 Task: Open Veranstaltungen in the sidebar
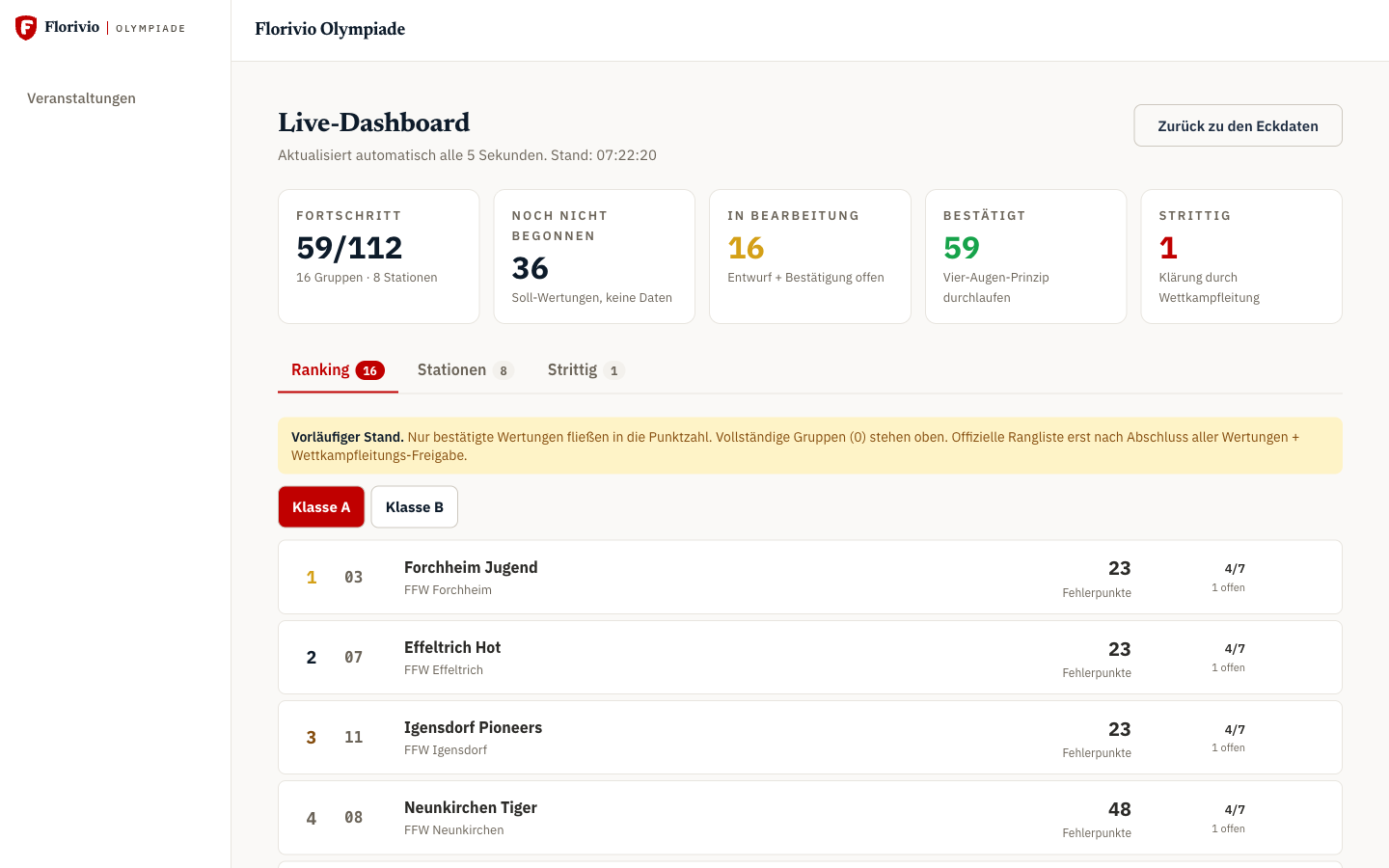(81, 98)
